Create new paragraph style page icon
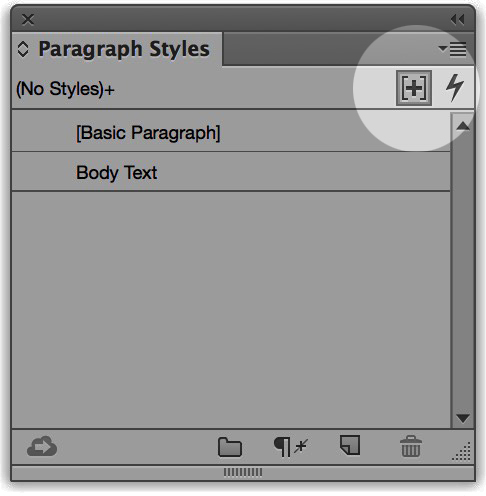Viewport: 486px width, 496px height. pos(350,445)
